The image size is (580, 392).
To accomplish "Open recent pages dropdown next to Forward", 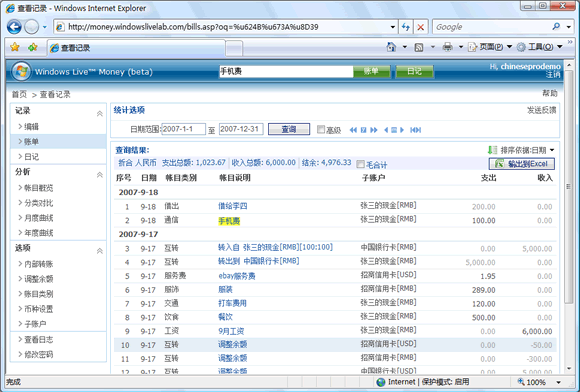I will pyautogui.click(x=45, y=27).
